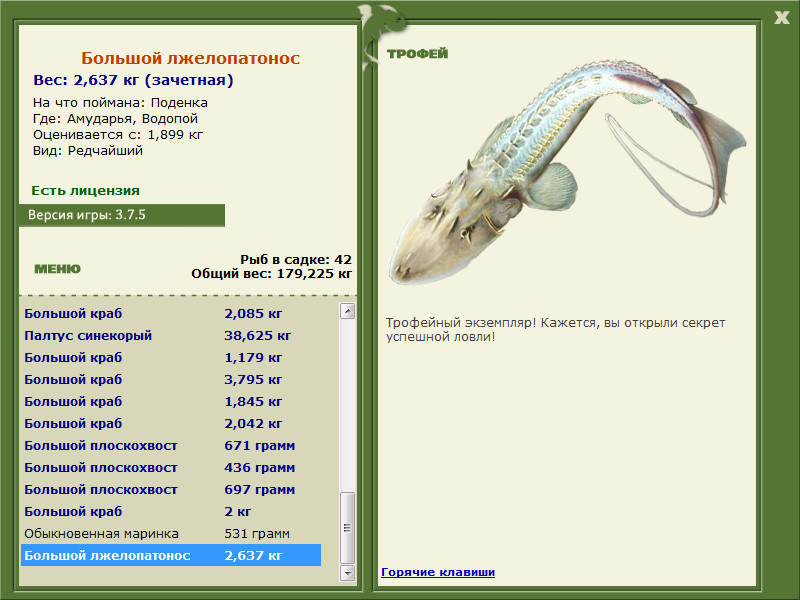Select Большой краб weighing 2,085 кг

[x=170, y=314]
